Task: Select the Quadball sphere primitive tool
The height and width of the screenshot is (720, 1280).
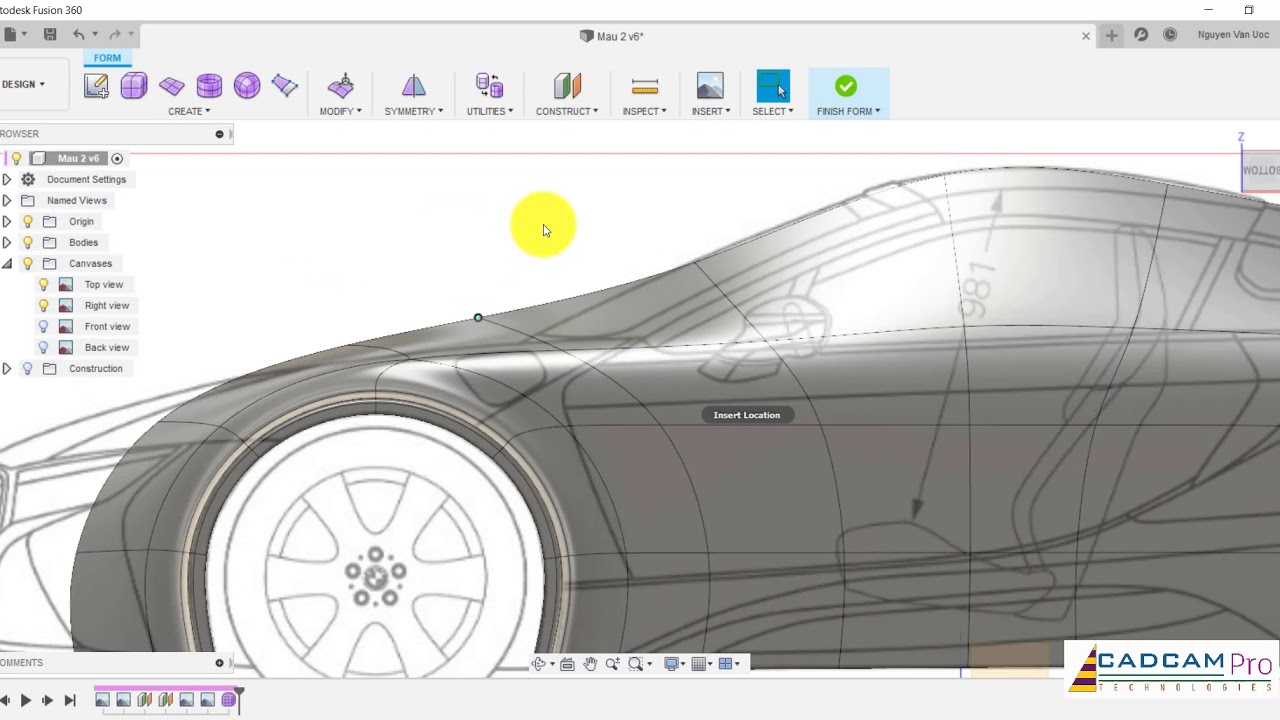Action: (x=247, y=86)
